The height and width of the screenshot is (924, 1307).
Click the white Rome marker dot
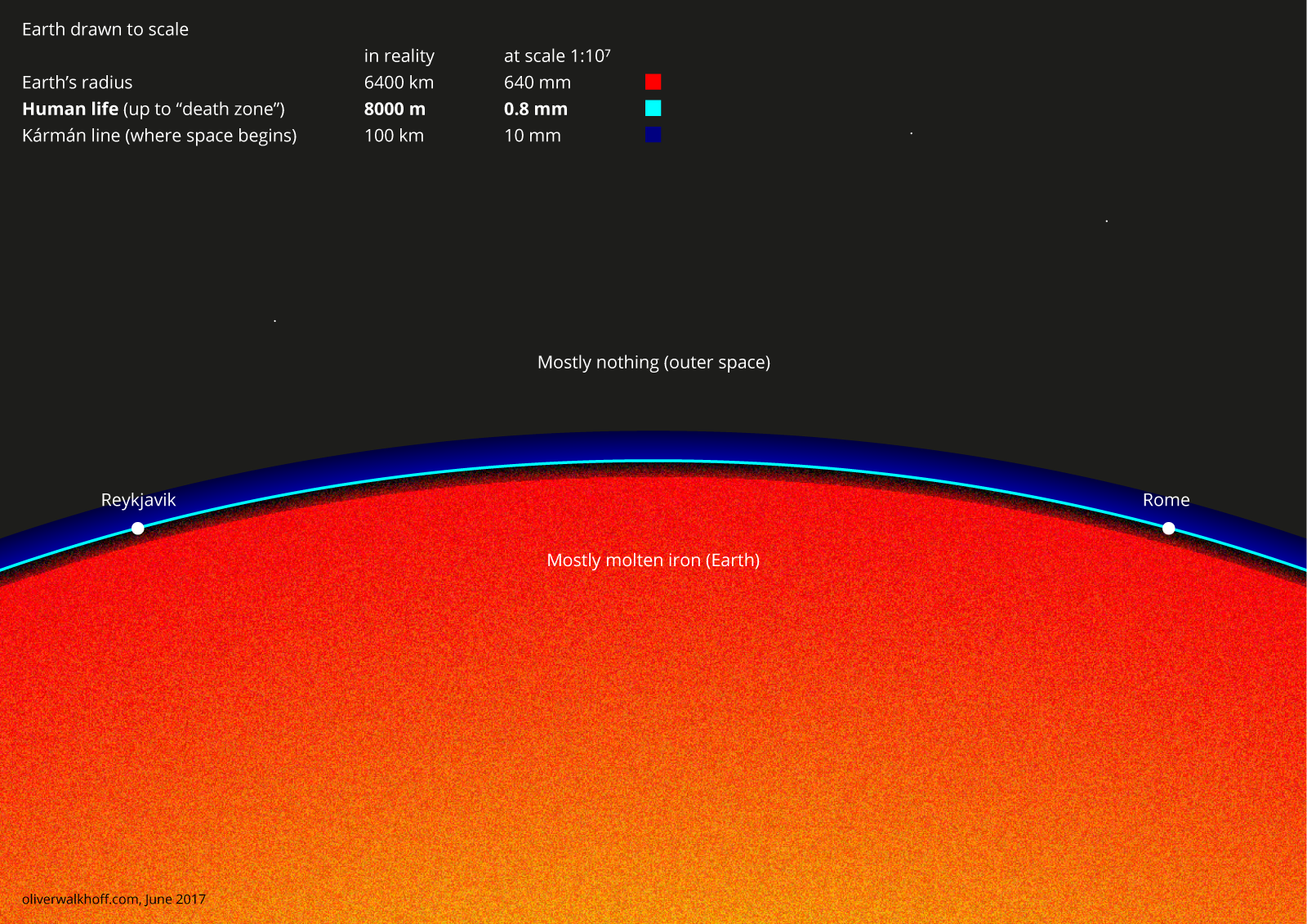1169,529
